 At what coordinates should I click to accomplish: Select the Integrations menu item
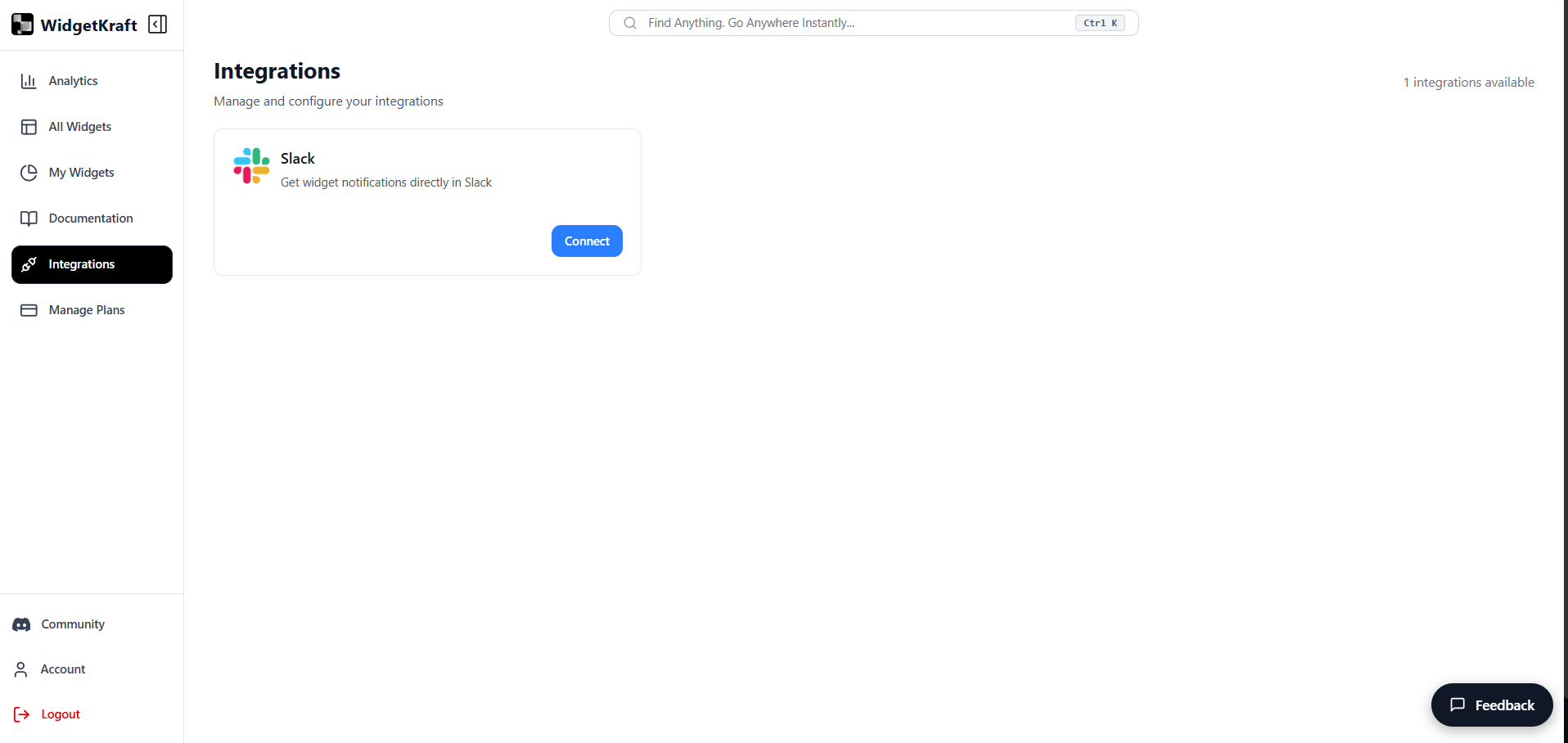(x=81, y=263)
